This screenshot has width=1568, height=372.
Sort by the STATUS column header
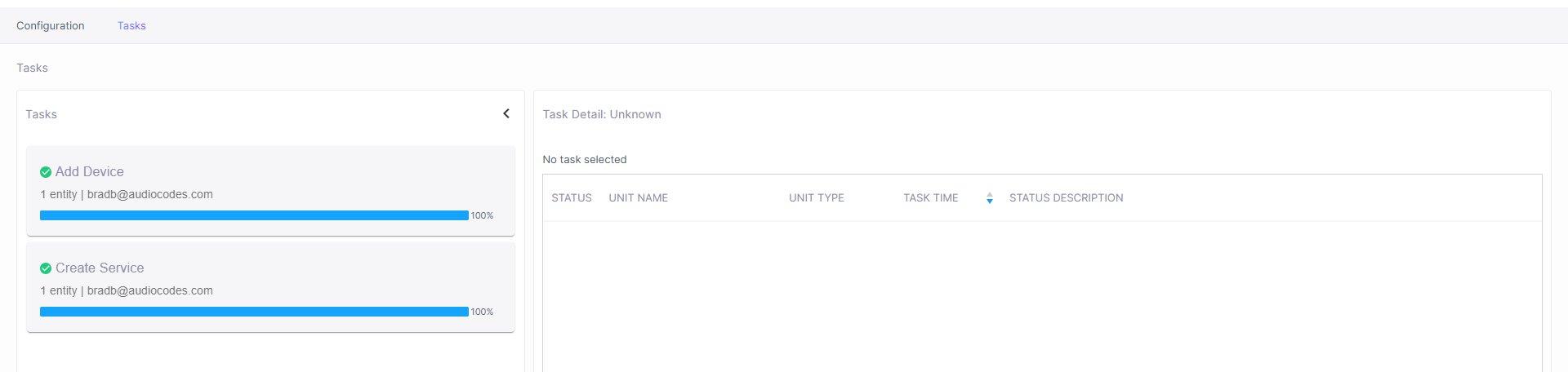(572, 198)
